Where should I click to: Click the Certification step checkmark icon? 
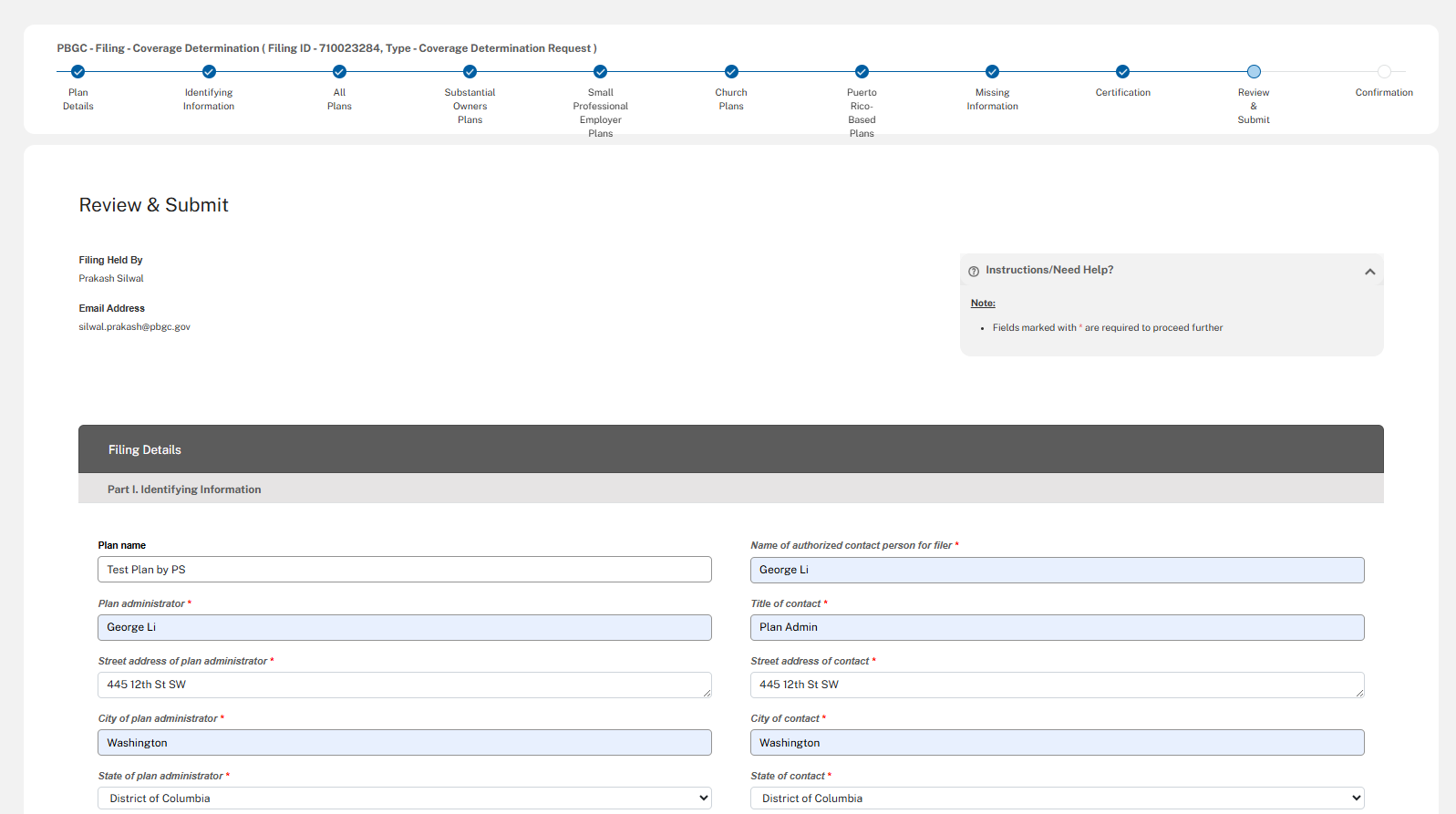click(1122, 72)
